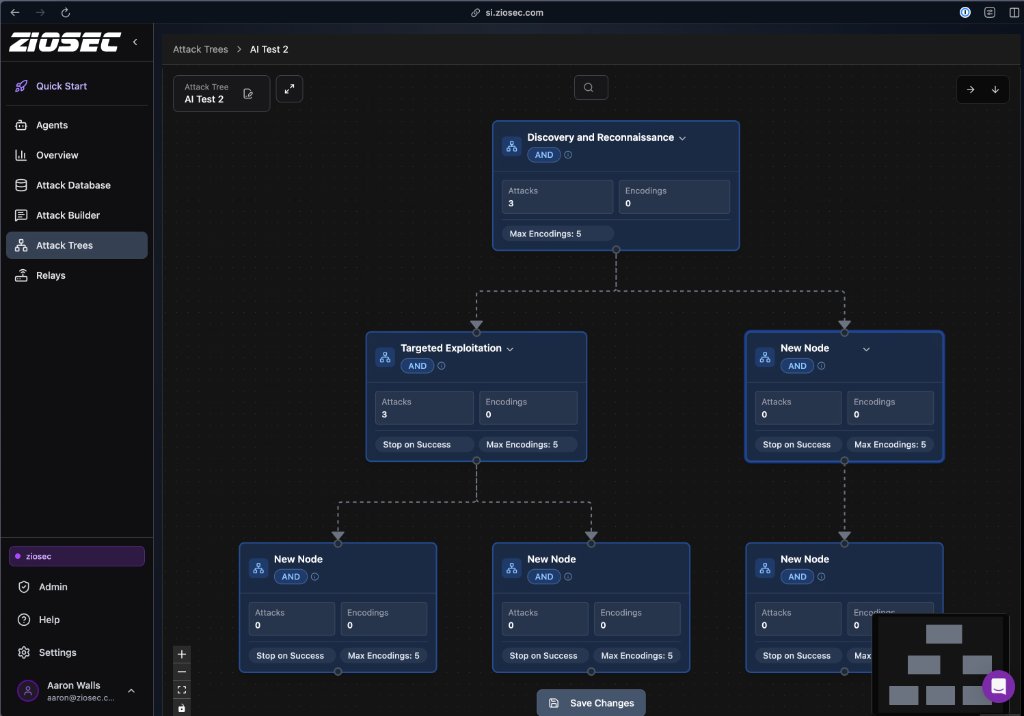
Task: Toggle AND operator on Targeted Exploitation
Action: [417, 366]
